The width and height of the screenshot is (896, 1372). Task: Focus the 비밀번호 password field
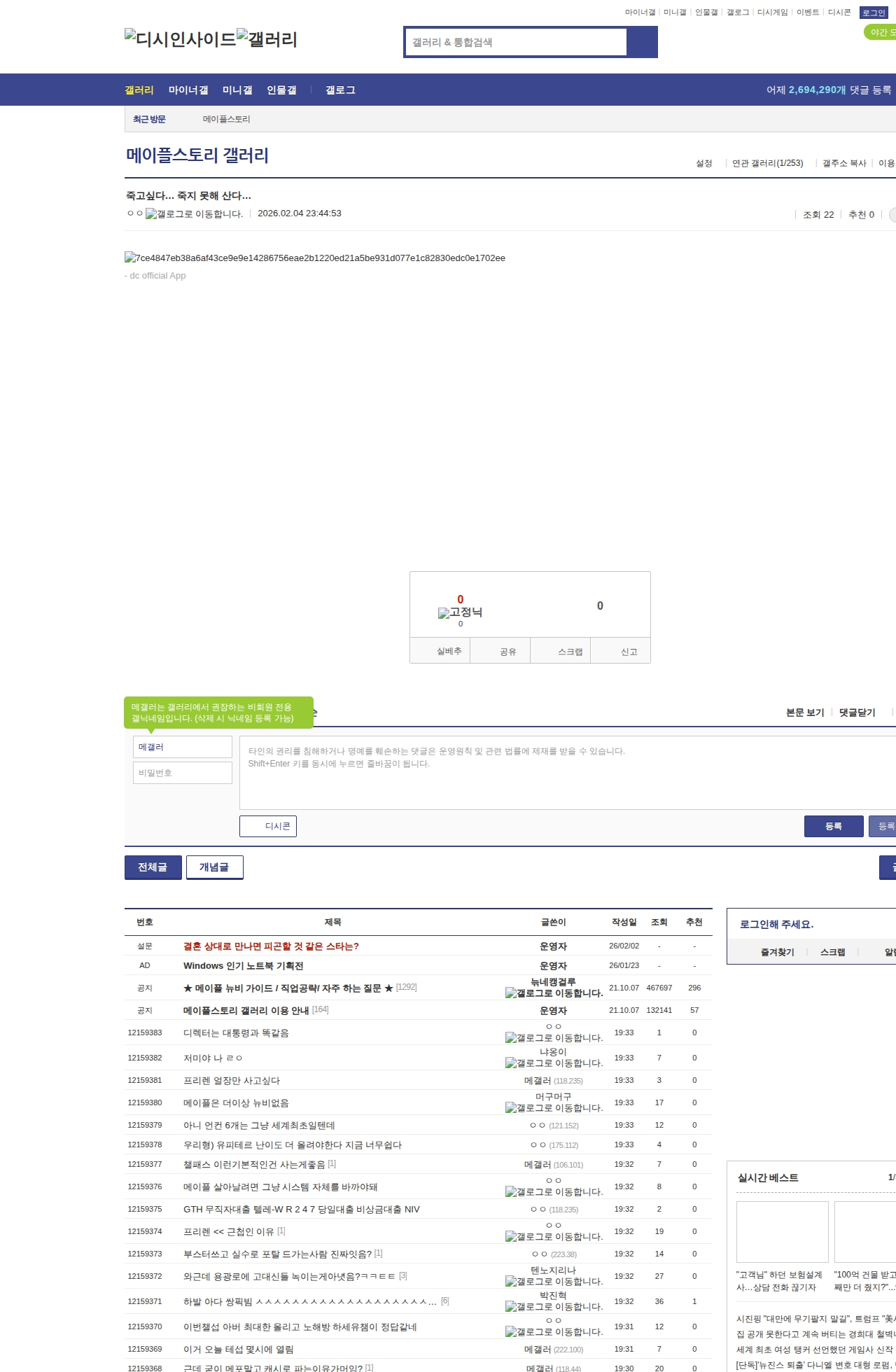coord(183,773)
